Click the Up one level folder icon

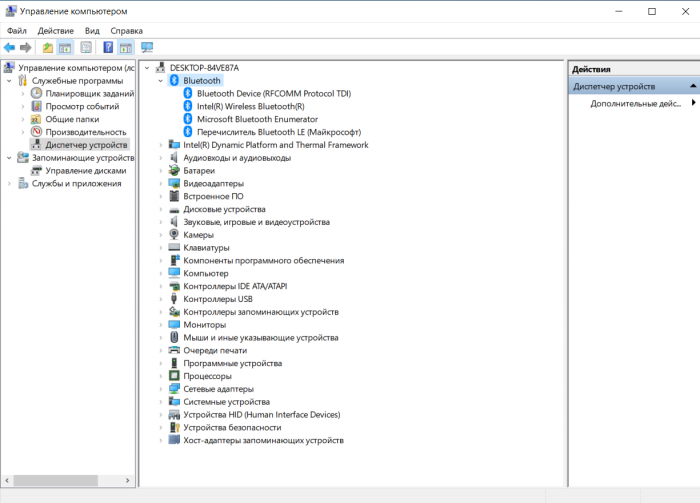(x=48, y=47)
